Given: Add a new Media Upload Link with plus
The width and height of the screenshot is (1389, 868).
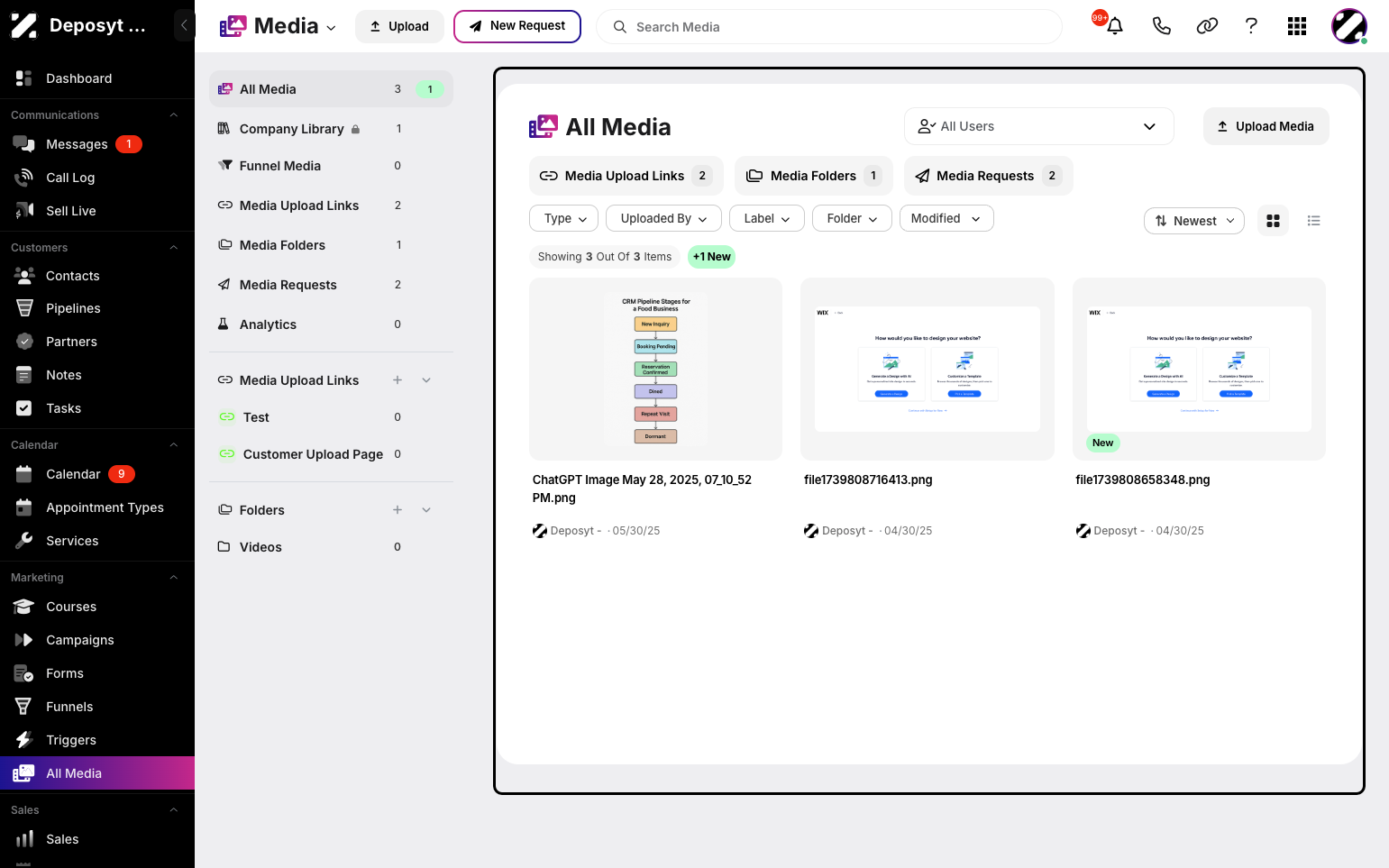Looking at the screenshot, I should (398, 380).
